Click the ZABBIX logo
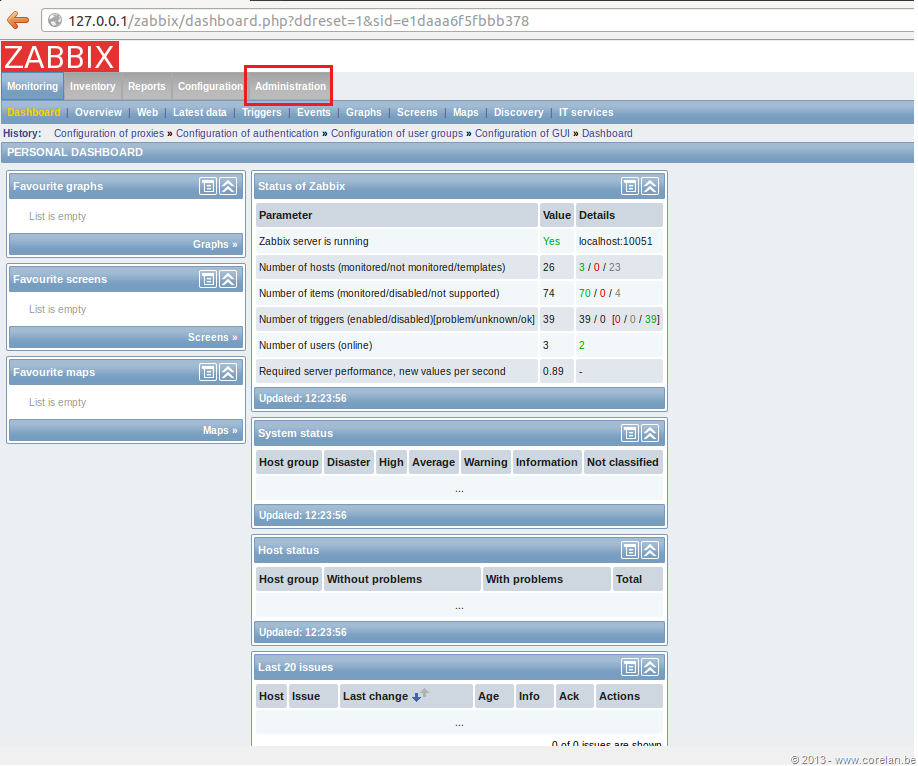 [x=60, y=57]
